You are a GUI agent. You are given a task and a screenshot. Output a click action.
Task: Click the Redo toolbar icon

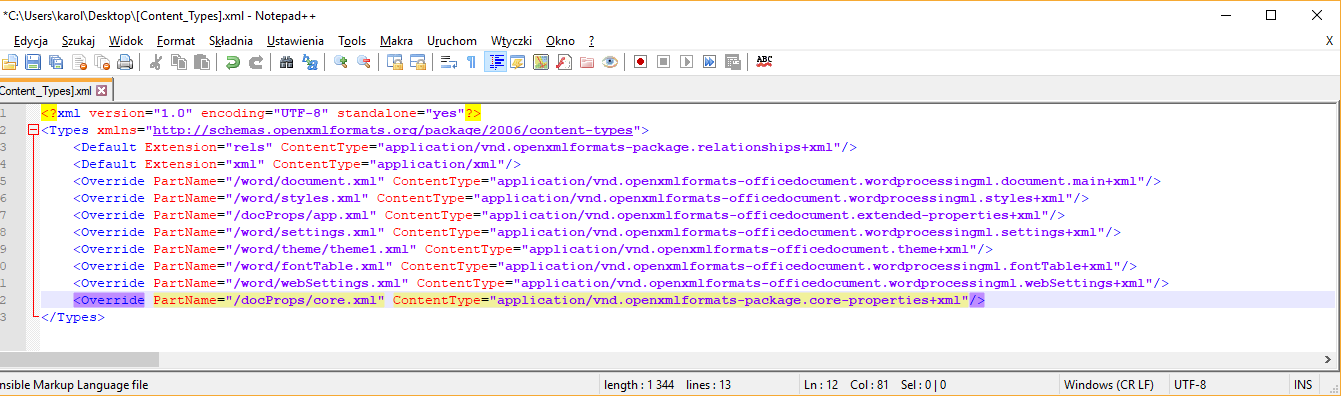[x=256, y=62]
